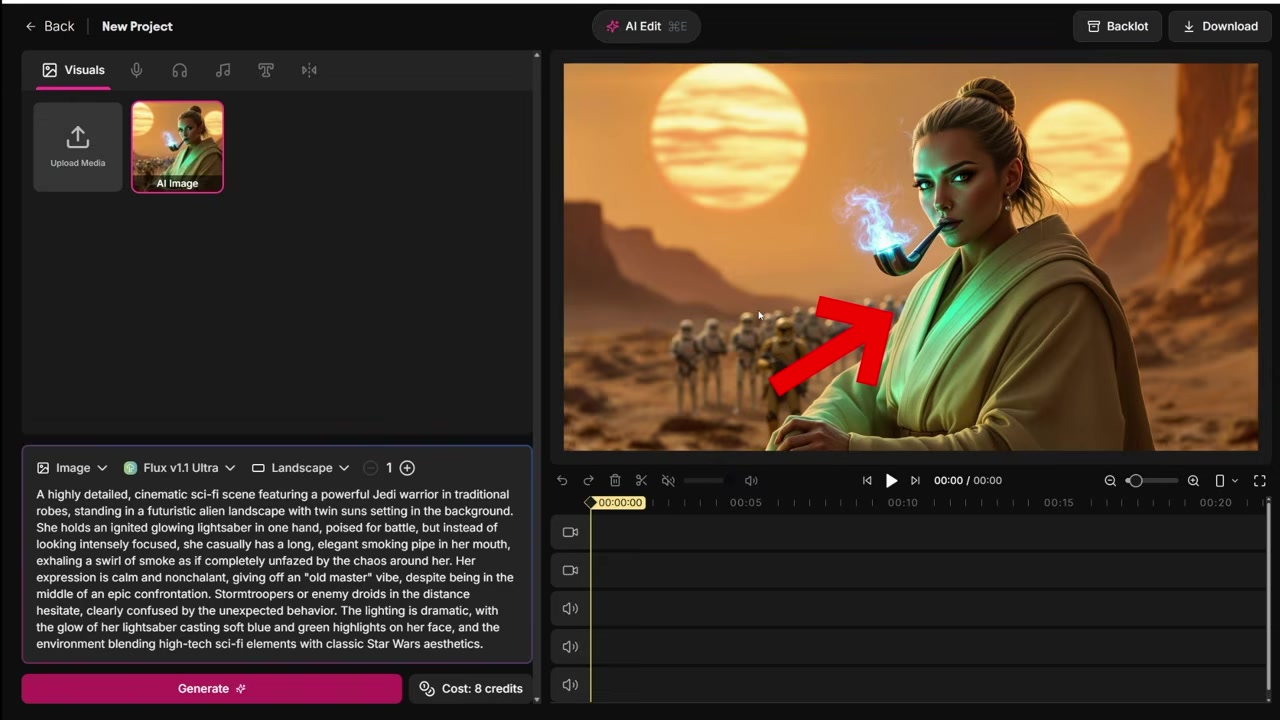
Task: Click the Upload Media tile
Action: pyautogui.click(x=78, y=146)
